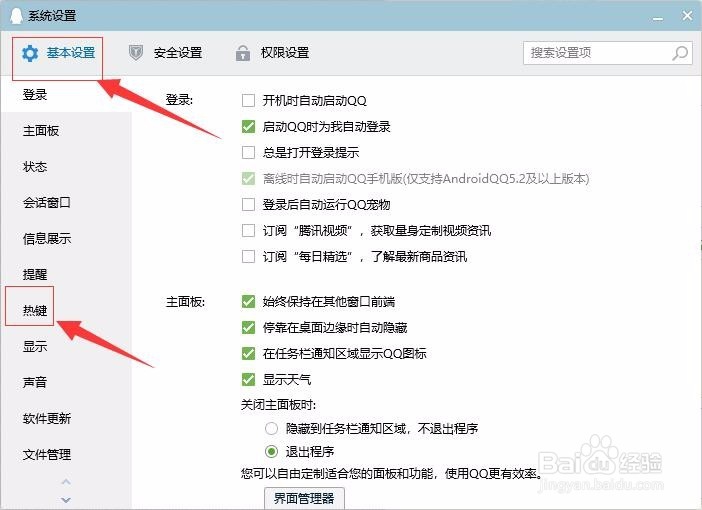Select 状态 in the left sidebar
Image resolution: width=702 pixels, height=510 pixels.
35,167
